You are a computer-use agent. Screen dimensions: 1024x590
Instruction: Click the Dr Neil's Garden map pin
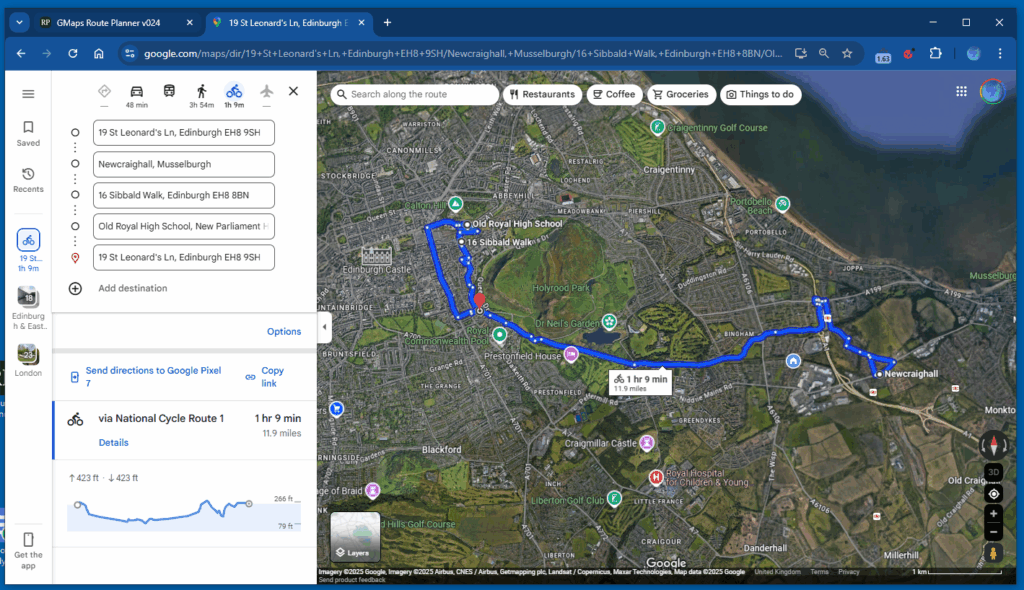(x=609, y=321)
